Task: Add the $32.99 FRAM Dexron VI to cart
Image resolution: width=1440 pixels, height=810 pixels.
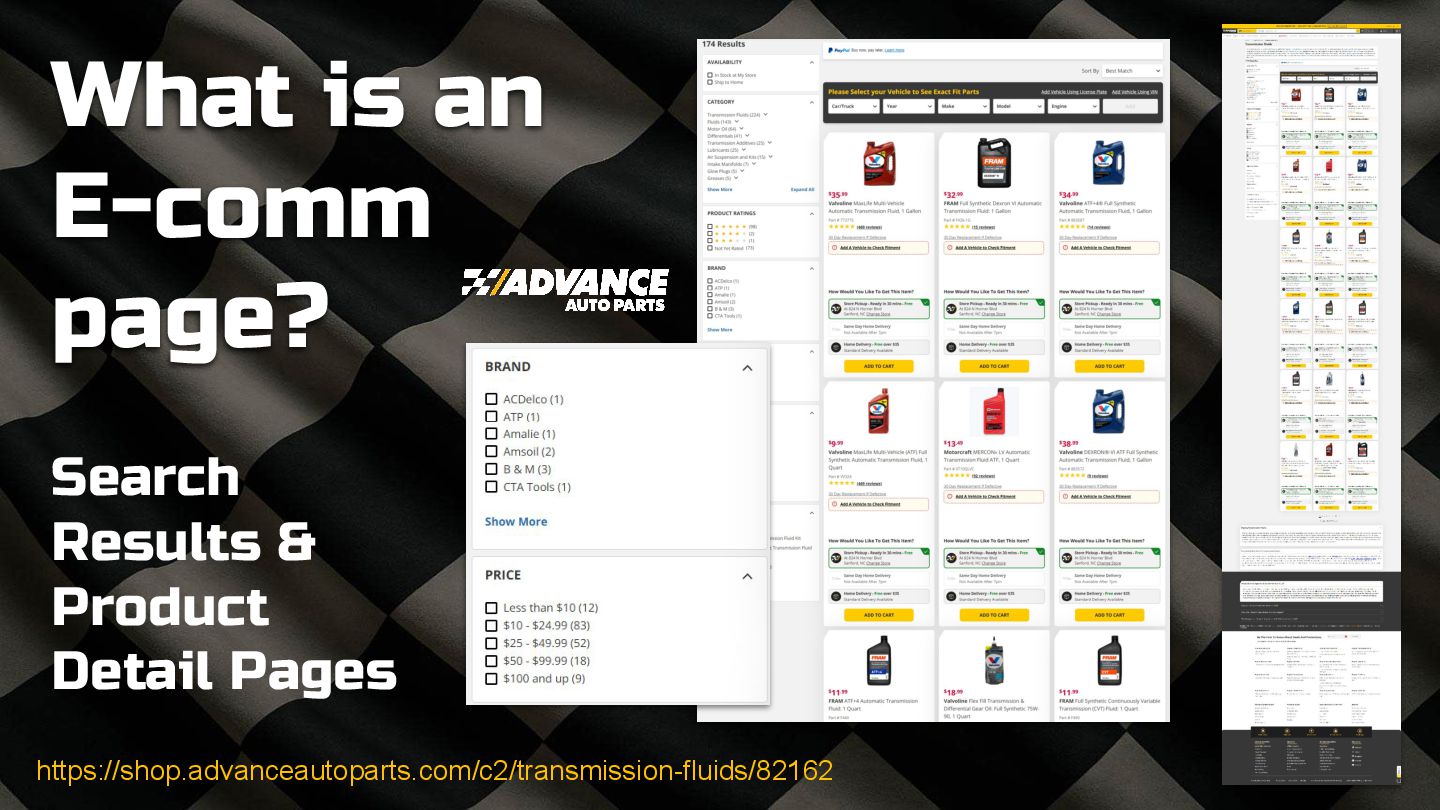Action: (994, 366)
